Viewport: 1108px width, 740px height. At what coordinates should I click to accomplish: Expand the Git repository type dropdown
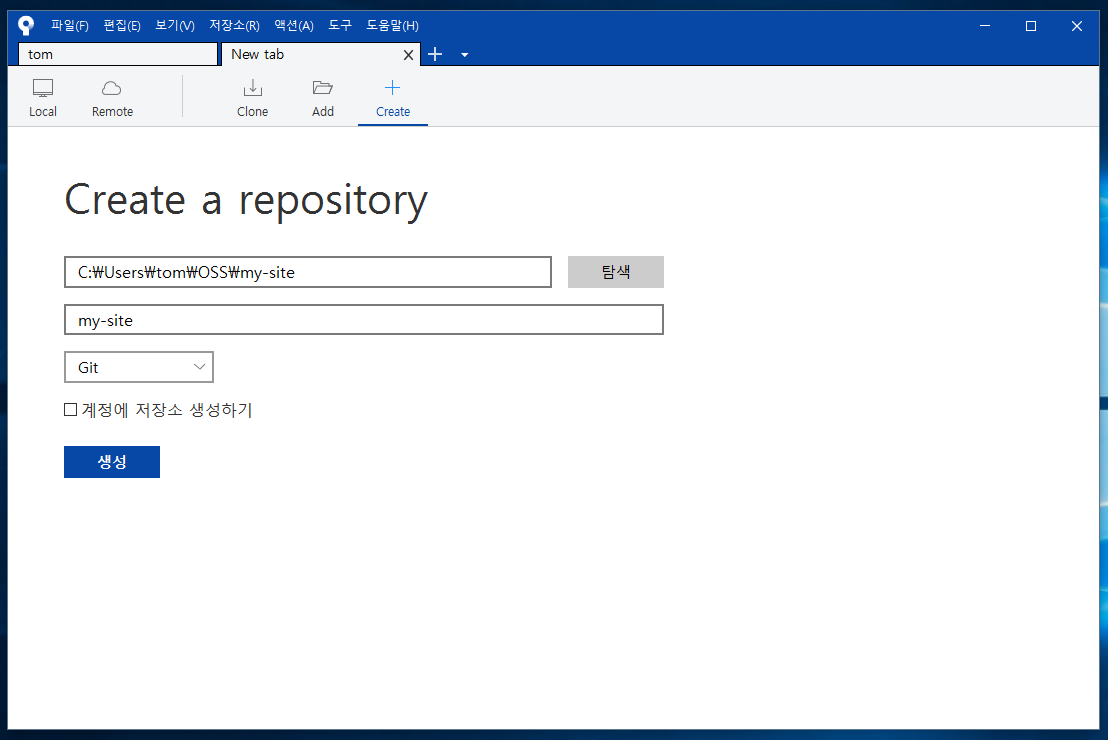point(138,367)
